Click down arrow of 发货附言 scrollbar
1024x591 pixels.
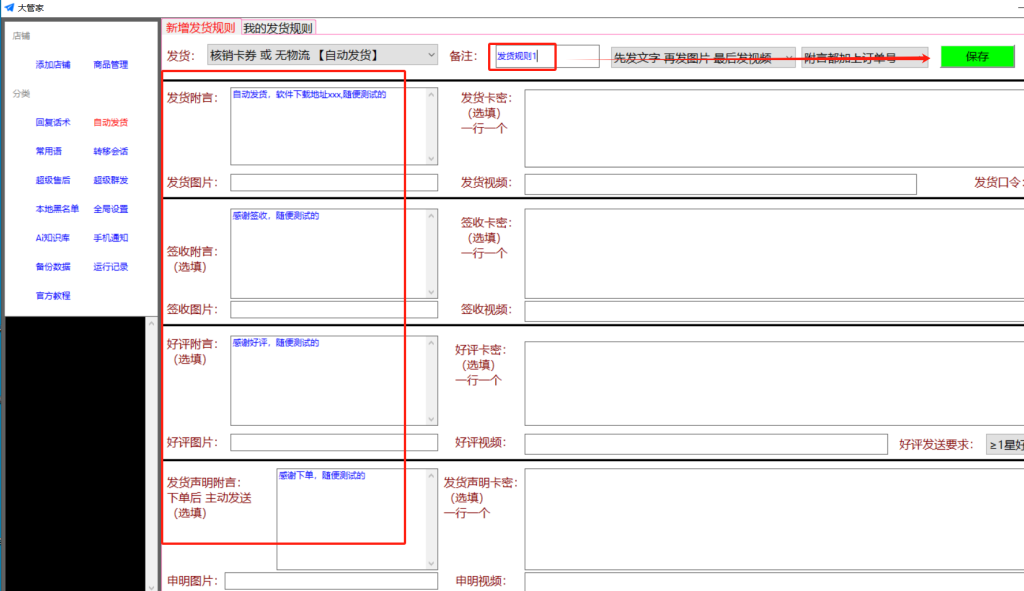(x=431, y=158)
